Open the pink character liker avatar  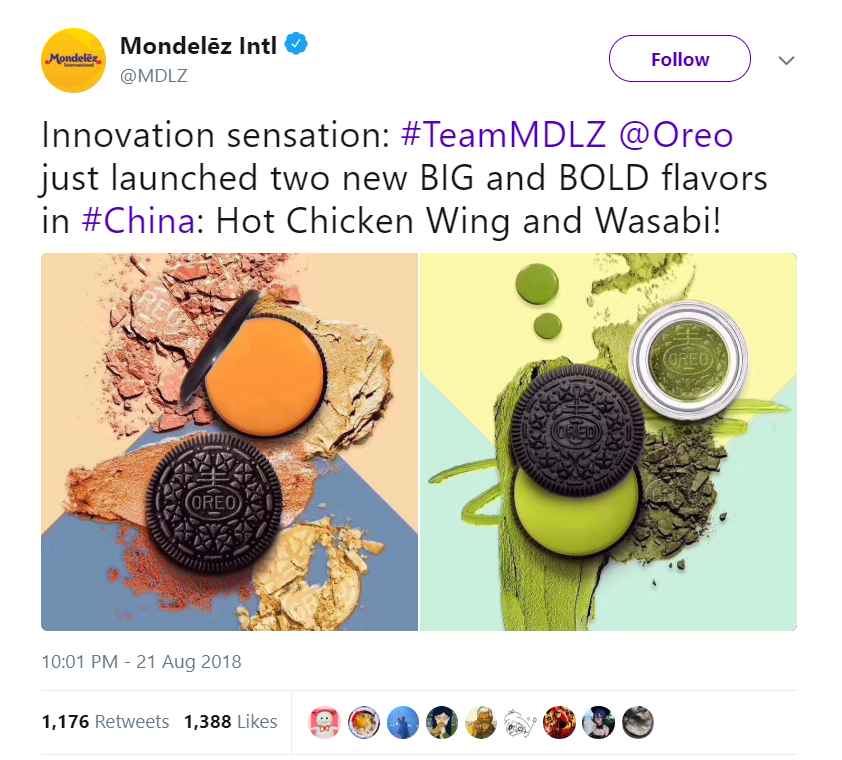[x=324, y=722]
